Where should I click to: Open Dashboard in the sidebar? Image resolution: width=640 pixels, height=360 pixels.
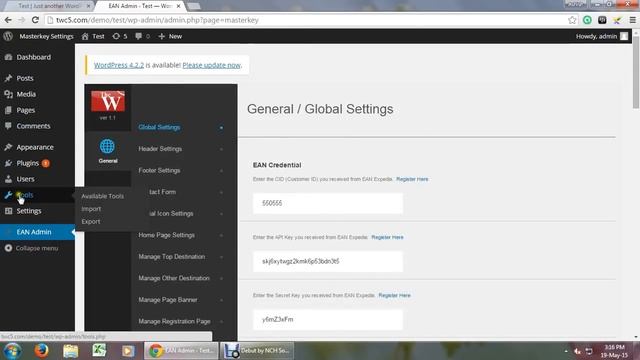pyautogui.click(x=33, y=57)
